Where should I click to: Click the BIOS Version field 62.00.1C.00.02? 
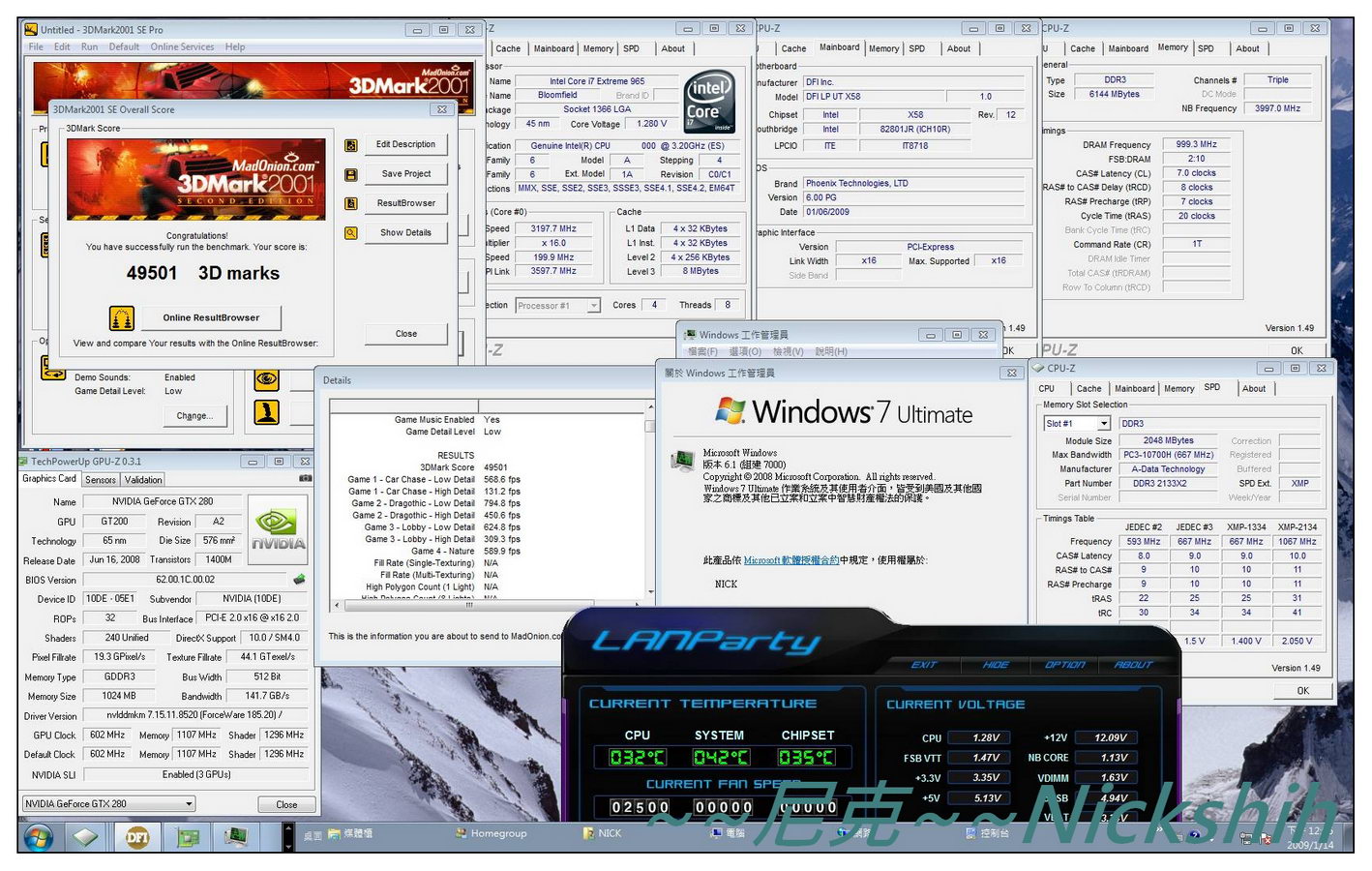click(x=186, y=580)
